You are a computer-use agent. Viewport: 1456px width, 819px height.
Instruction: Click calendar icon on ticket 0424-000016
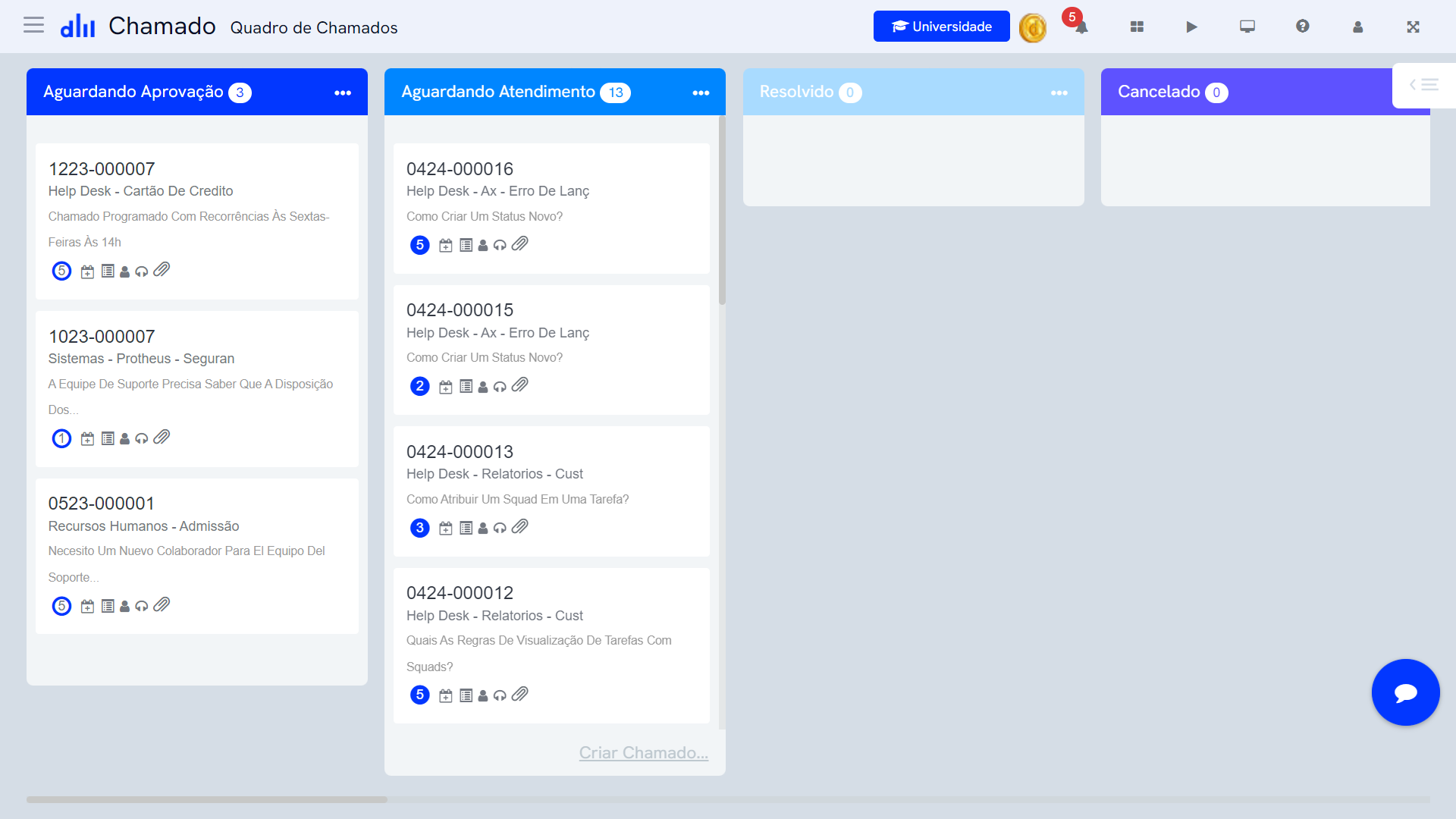pyautogui.click(x=446, y=246)
